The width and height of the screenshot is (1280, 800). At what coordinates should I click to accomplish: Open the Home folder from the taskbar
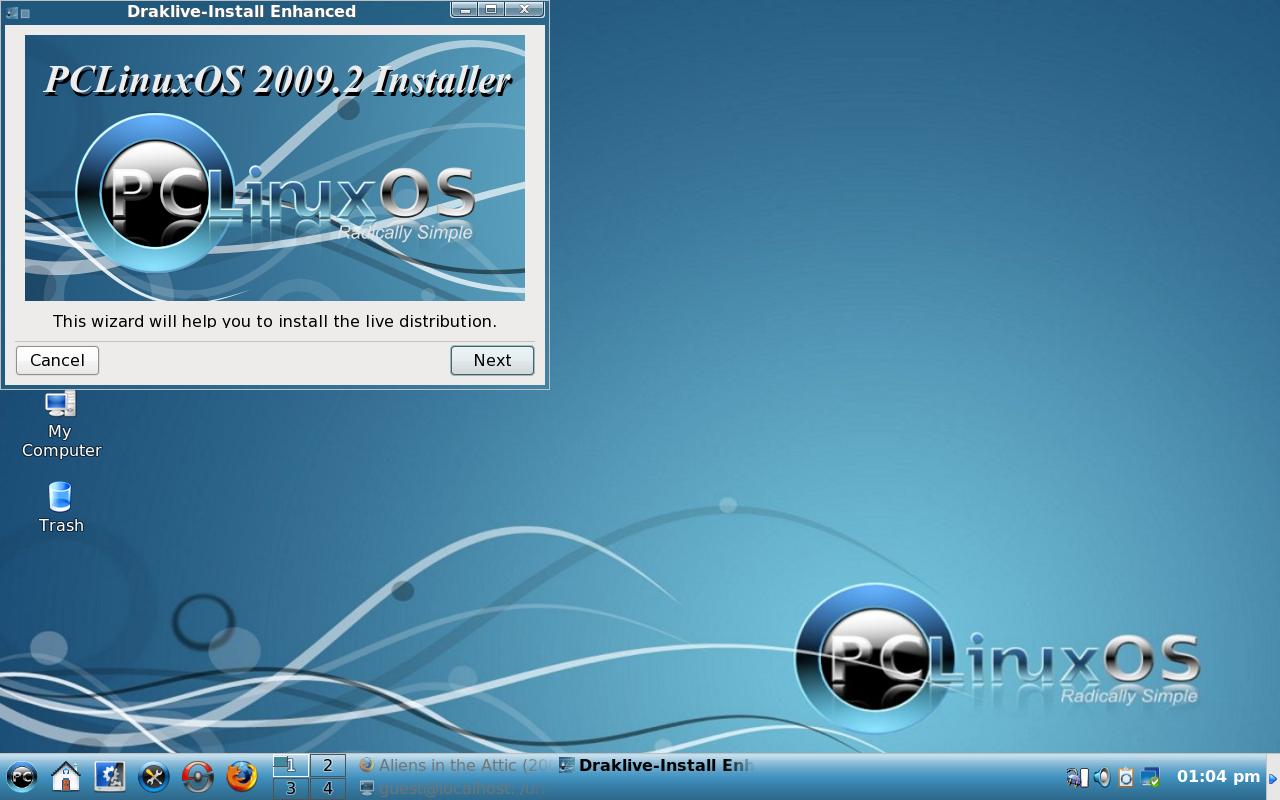(66, 776)
